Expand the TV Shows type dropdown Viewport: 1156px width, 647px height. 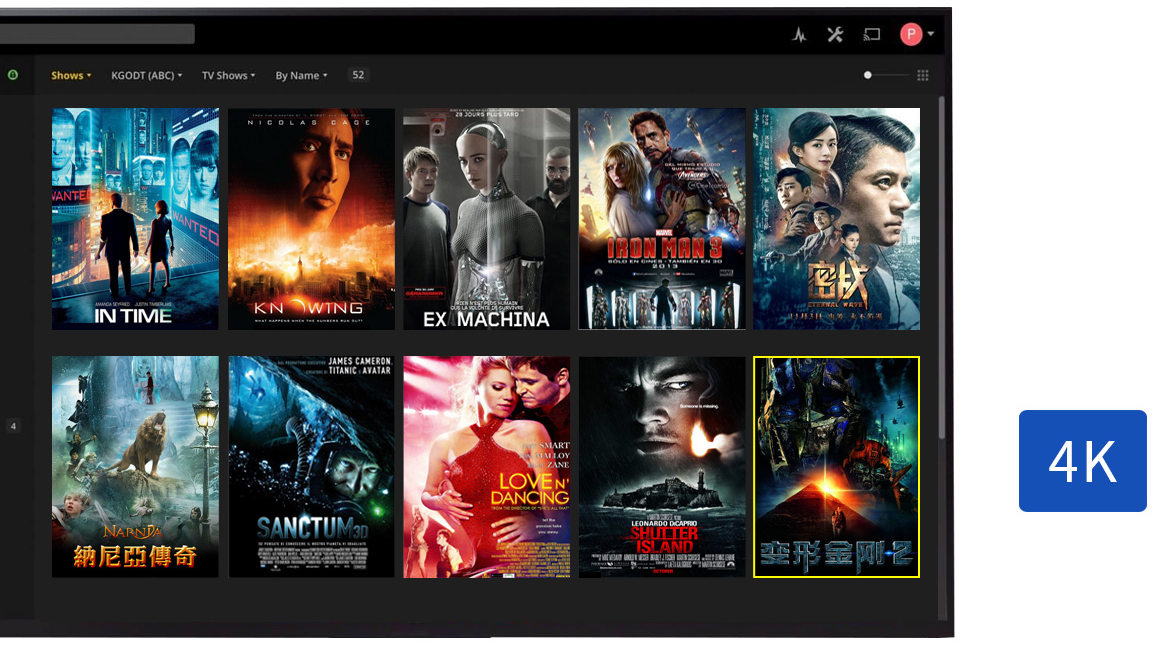click(228, 76)
